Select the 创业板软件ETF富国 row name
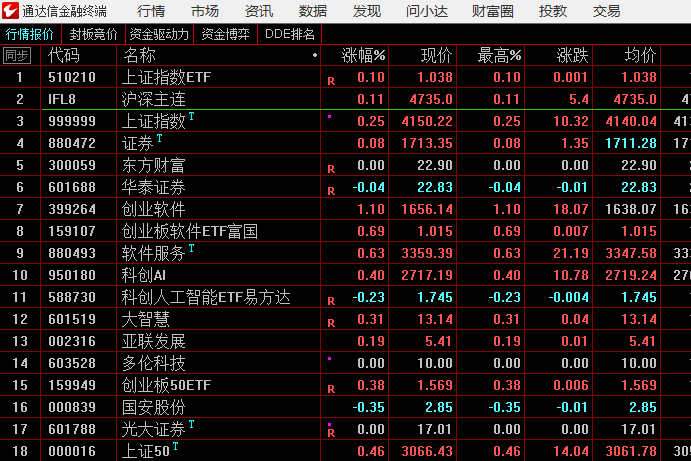The image size is (691, 461). (189, 231)
